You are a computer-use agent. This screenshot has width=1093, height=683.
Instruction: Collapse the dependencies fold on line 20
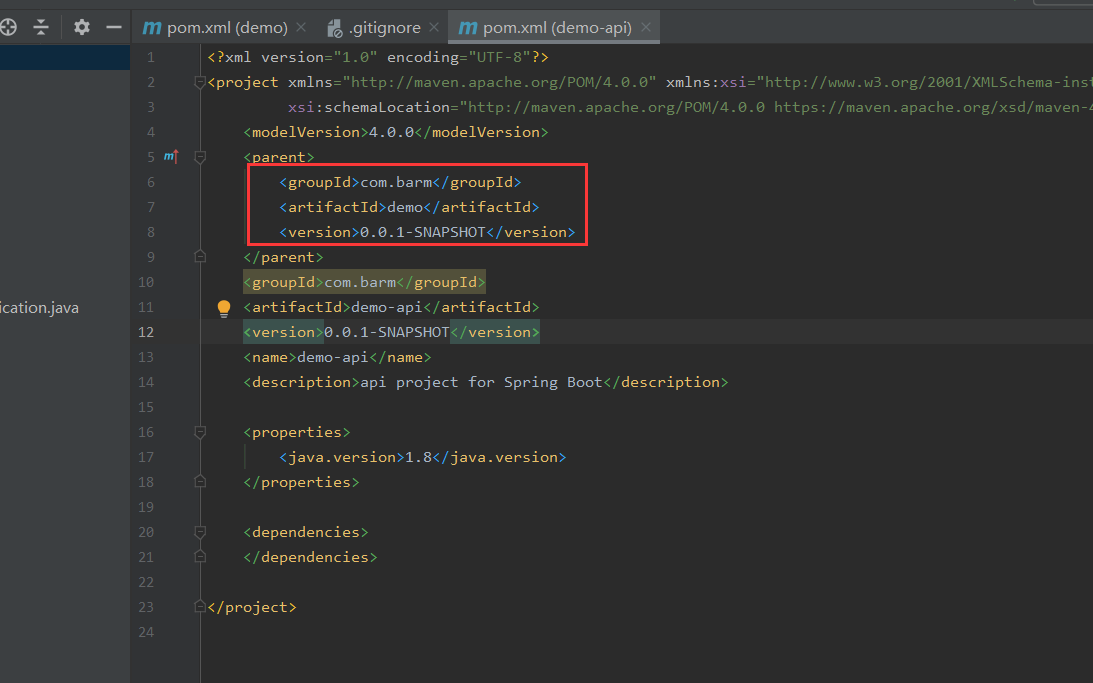pyautogui.click(x=200, y=532)
